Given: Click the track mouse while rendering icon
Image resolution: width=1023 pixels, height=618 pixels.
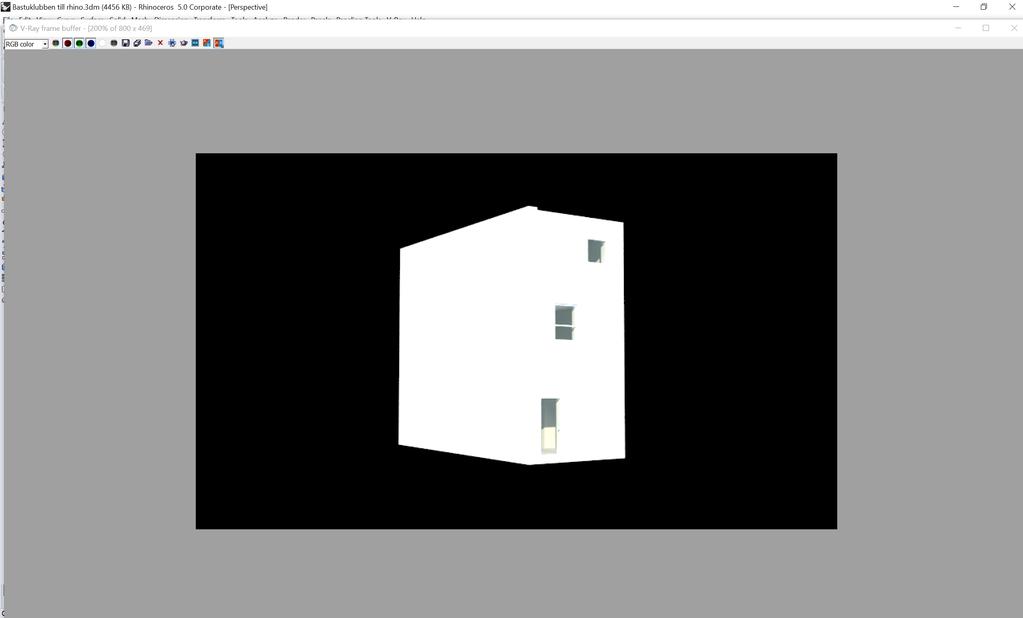Looking at the screenshot, I should pyautogui.click(x=172, y=43).
